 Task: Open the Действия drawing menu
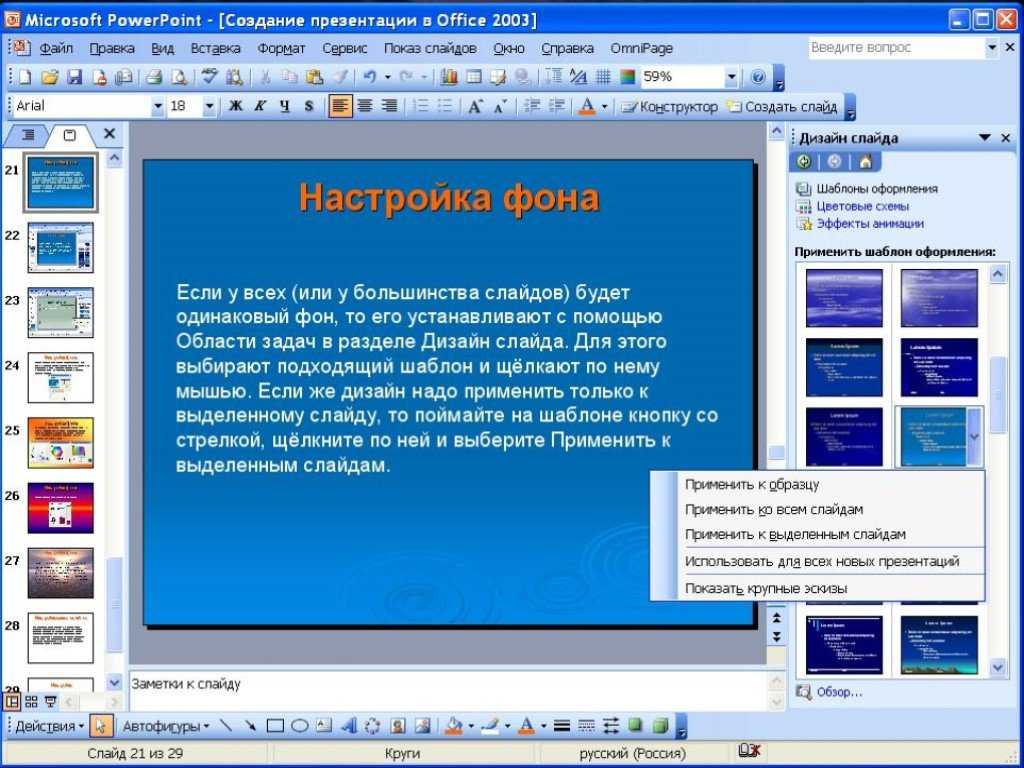(50, 726)
